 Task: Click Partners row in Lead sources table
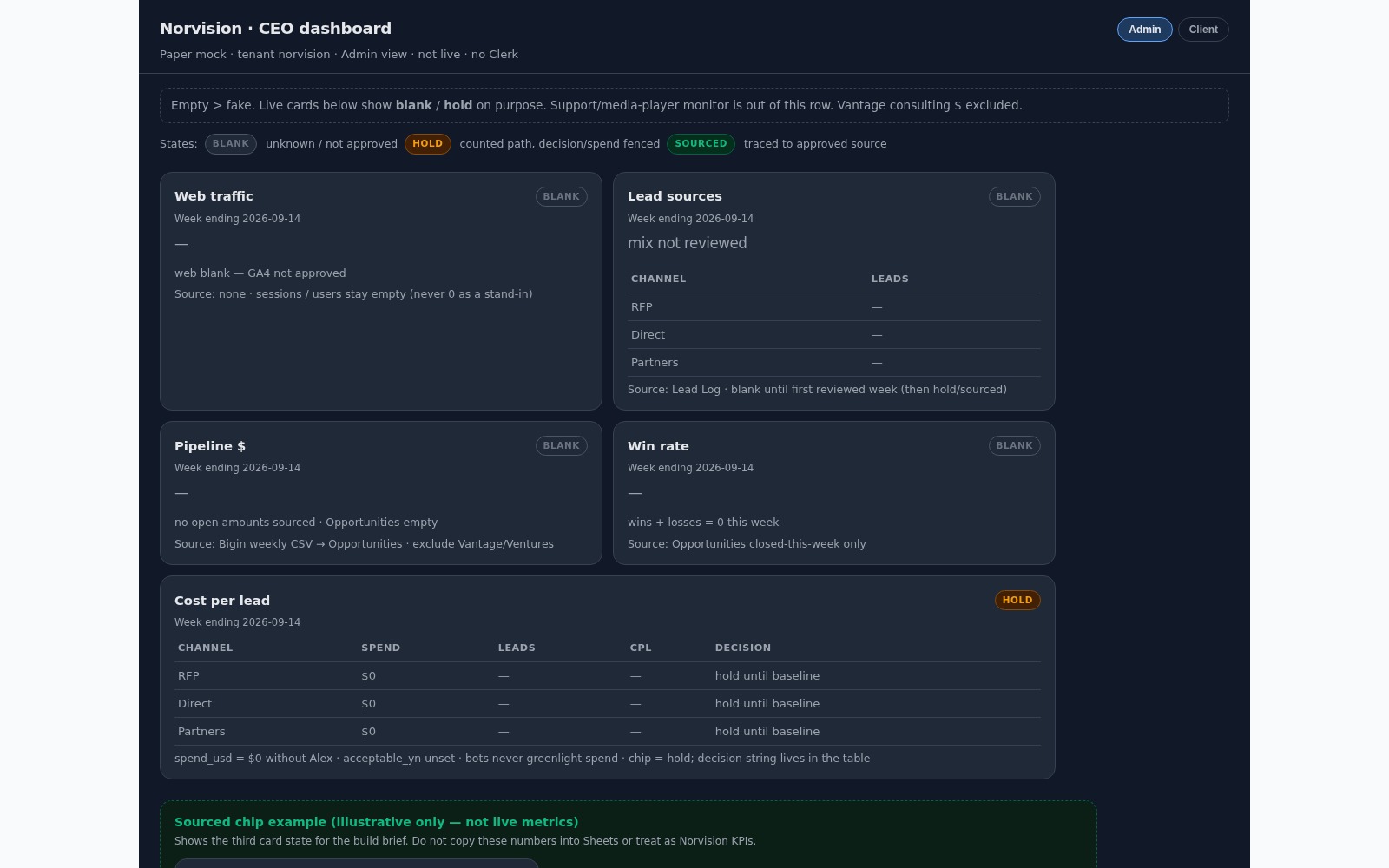point(833,363)
